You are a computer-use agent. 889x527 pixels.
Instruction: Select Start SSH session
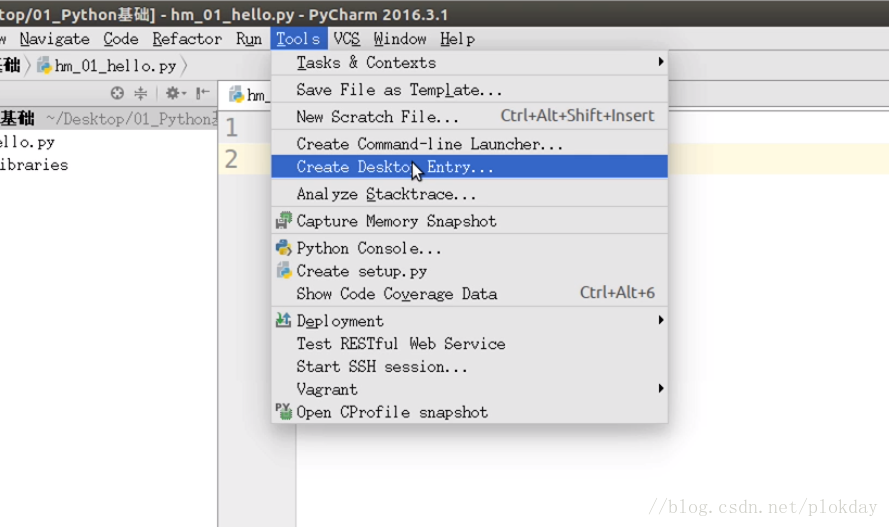tap(469, 367)
